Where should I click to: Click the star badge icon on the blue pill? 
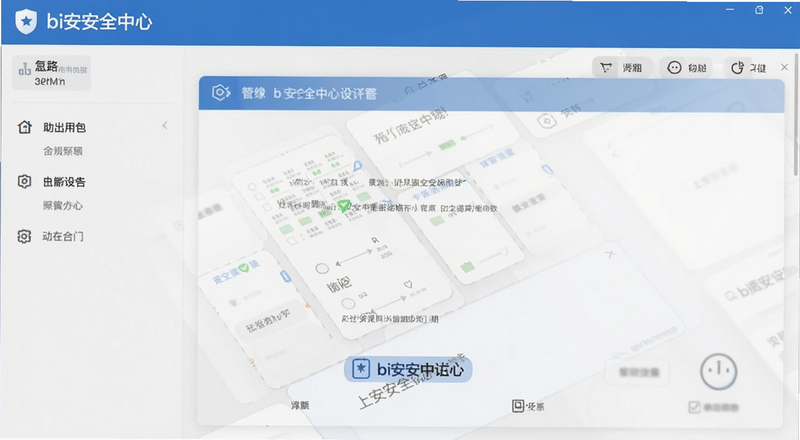pyautogui.click(x=361, y=369)
